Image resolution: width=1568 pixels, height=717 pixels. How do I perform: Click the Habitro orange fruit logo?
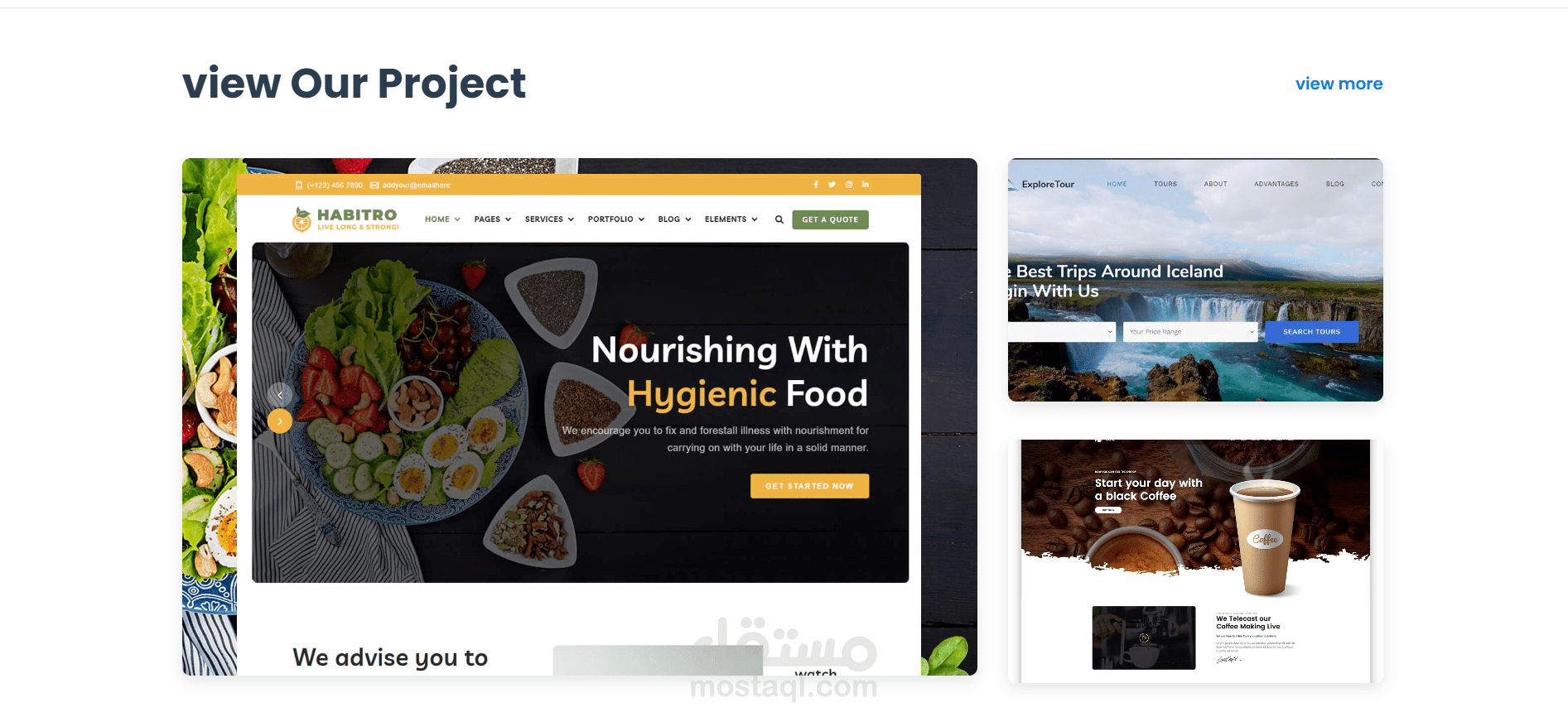click(302, 219)
